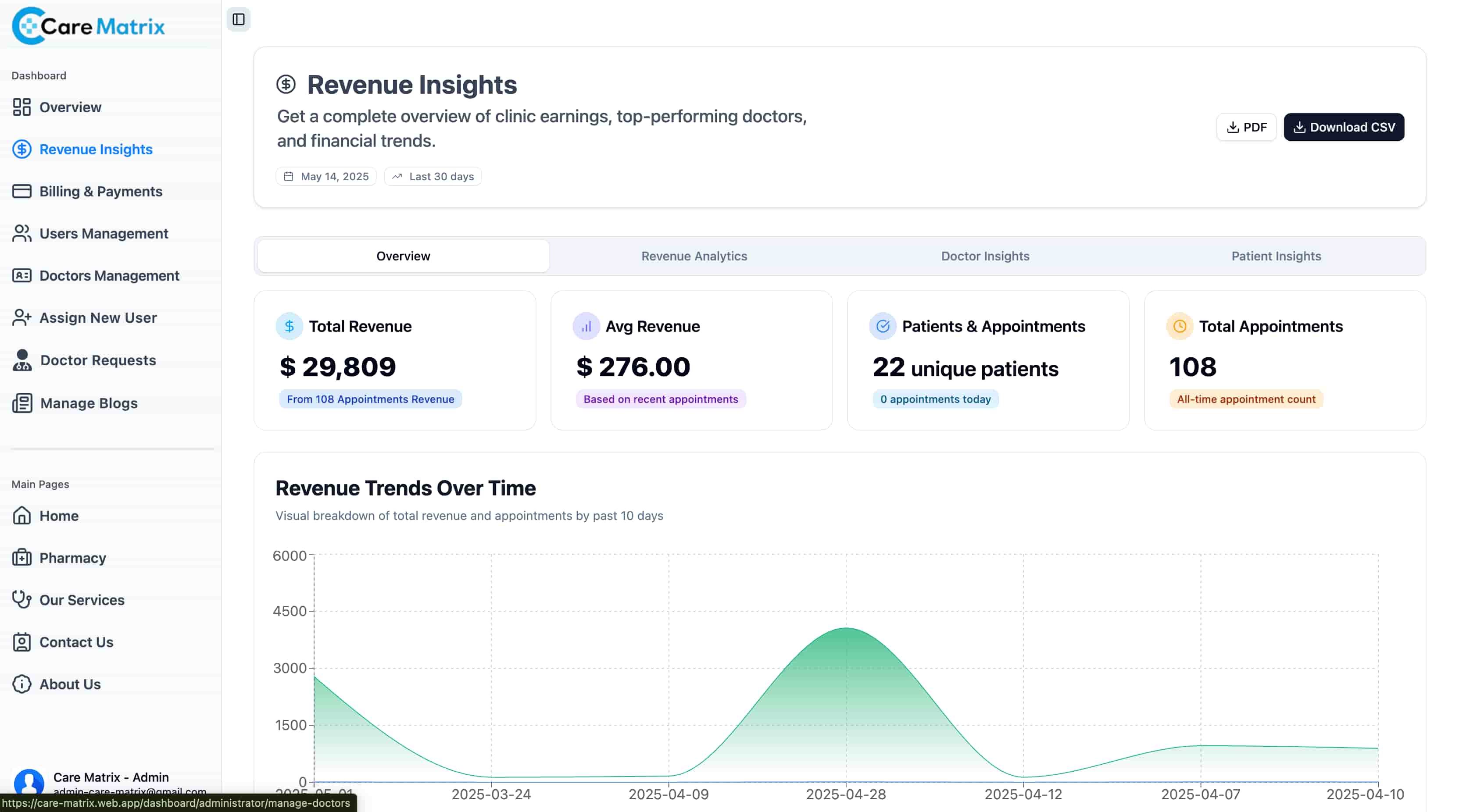The height and width of the screenshot is (812, 1459).
Task: Click the $ 29,809 total revenue value
Action: (x=338, y=367)
